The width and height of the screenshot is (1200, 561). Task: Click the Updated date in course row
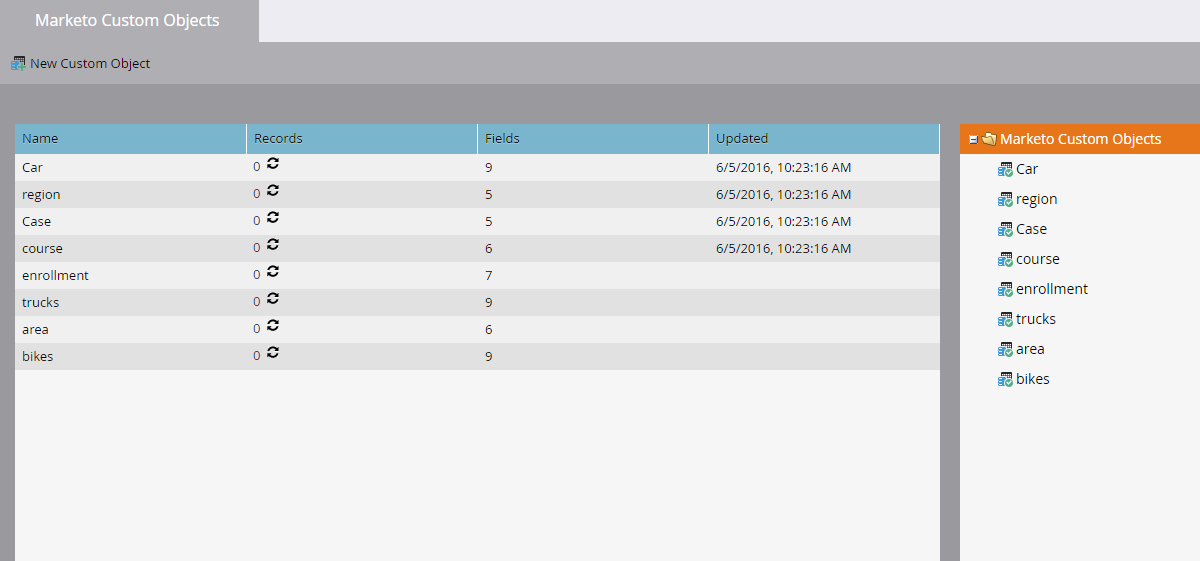coord(784,248)
